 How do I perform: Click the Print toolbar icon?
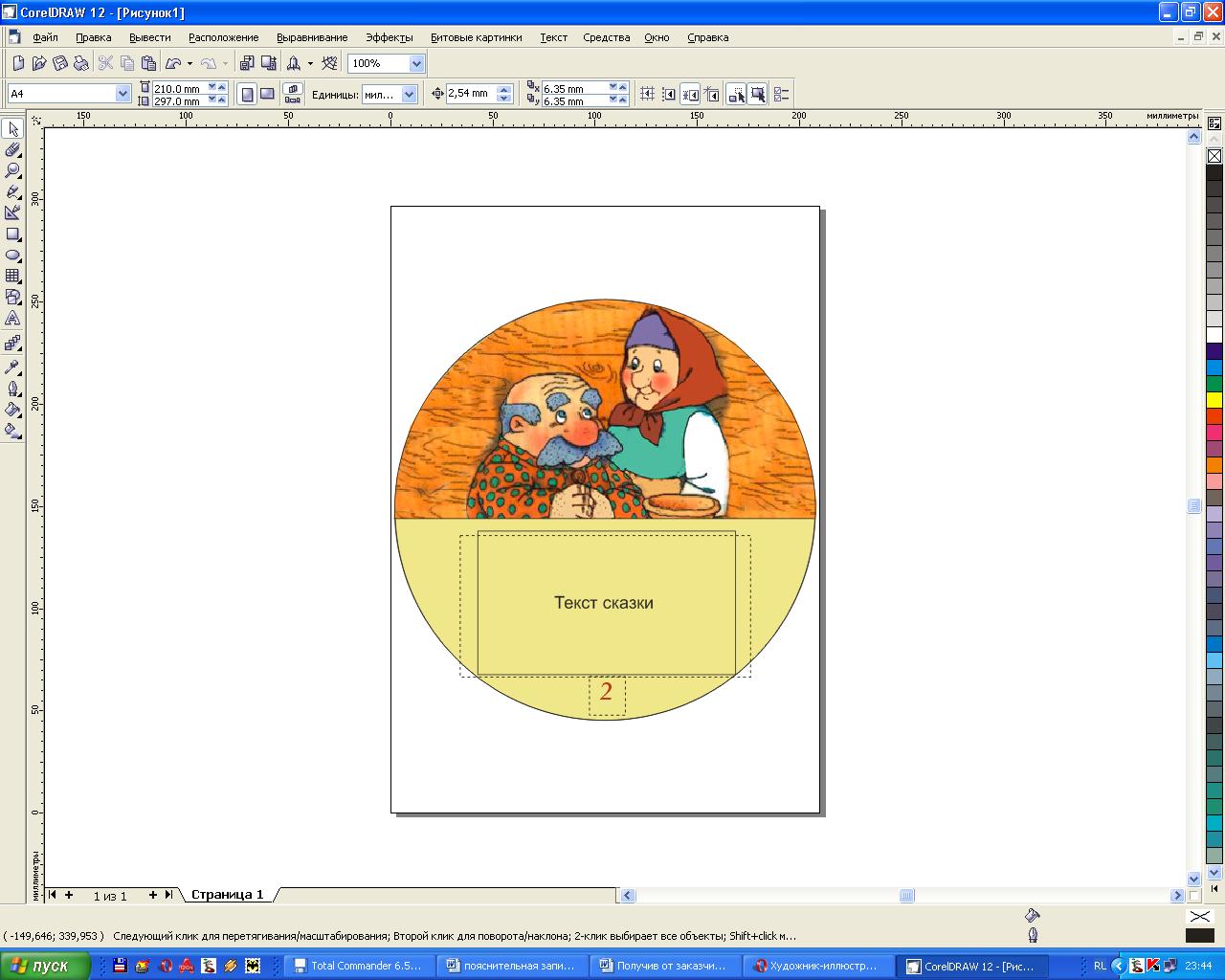tap(81, 63)
